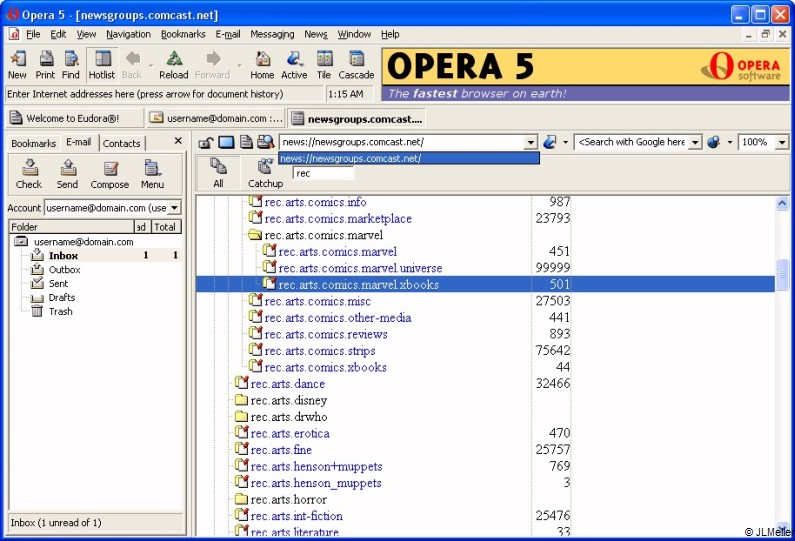Screen dimensions: 795x541
Task: Click the New toolbar icon
Action: pos(17,65)
